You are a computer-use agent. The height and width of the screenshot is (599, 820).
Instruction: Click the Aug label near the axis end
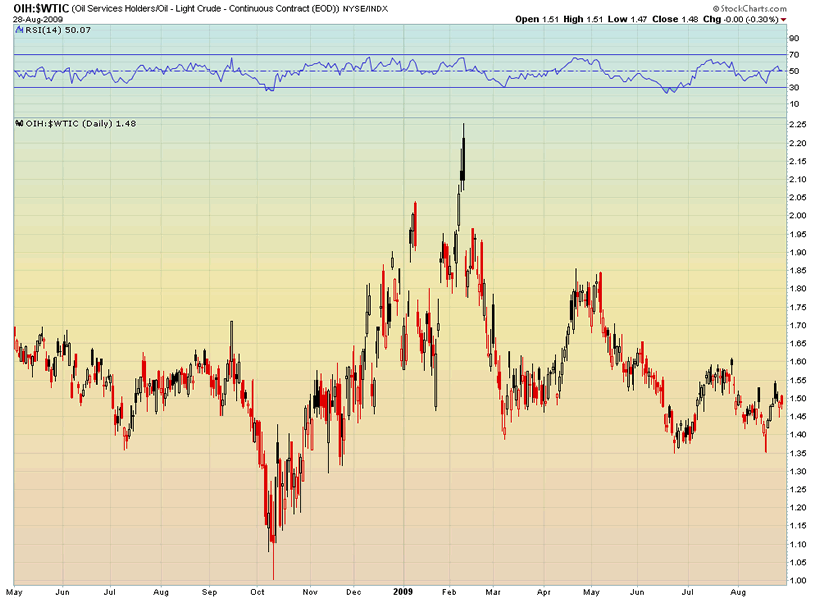pyautogui.click(x=738, y=591)
